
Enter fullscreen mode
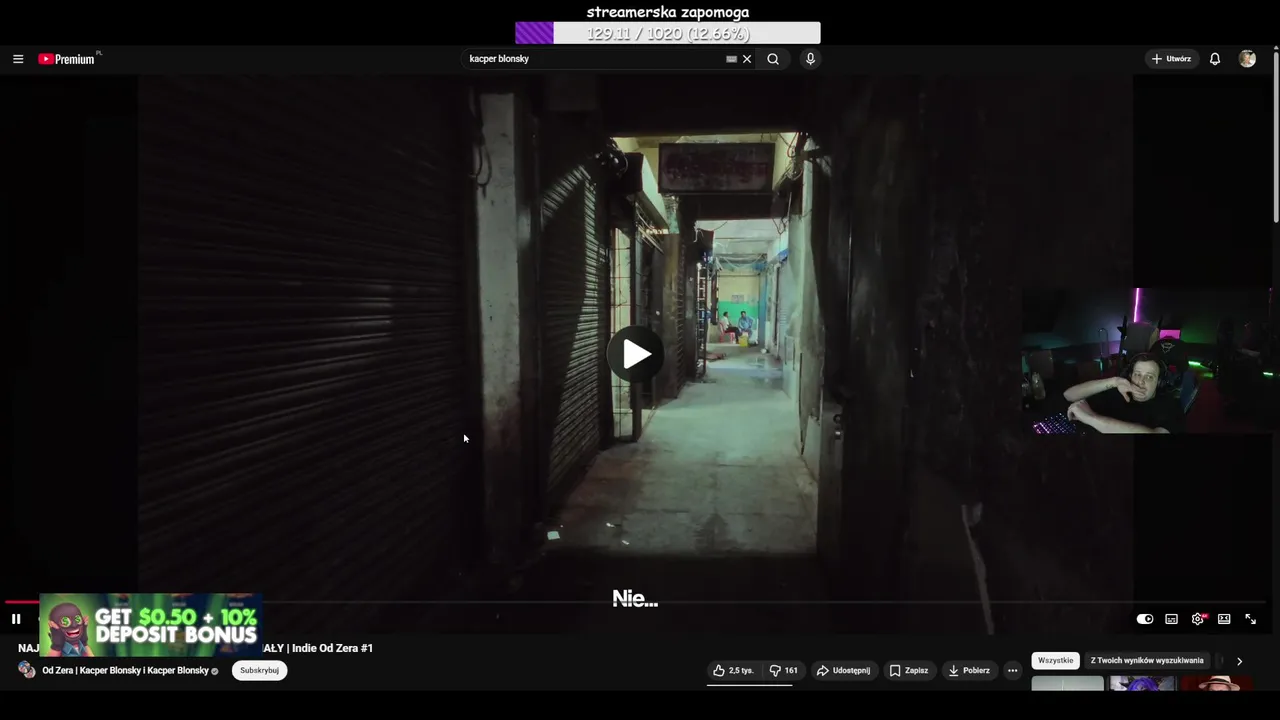click(1250, 619)
